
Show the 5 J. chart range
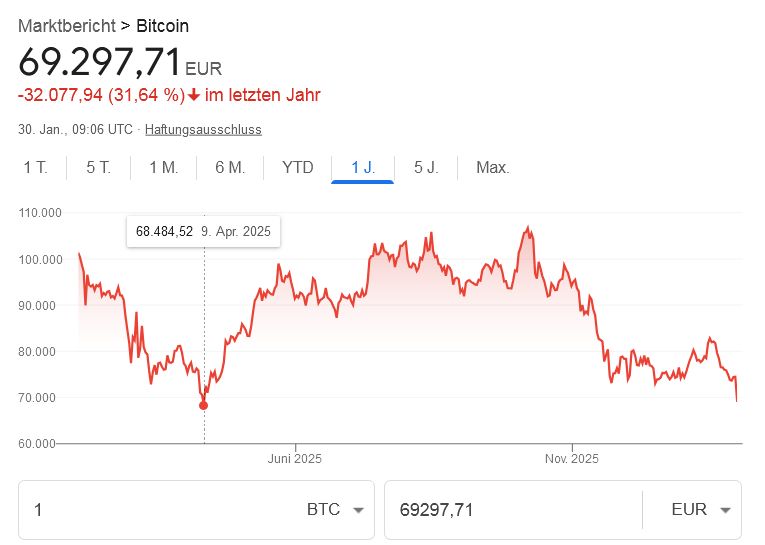click(x=426, y=167)
